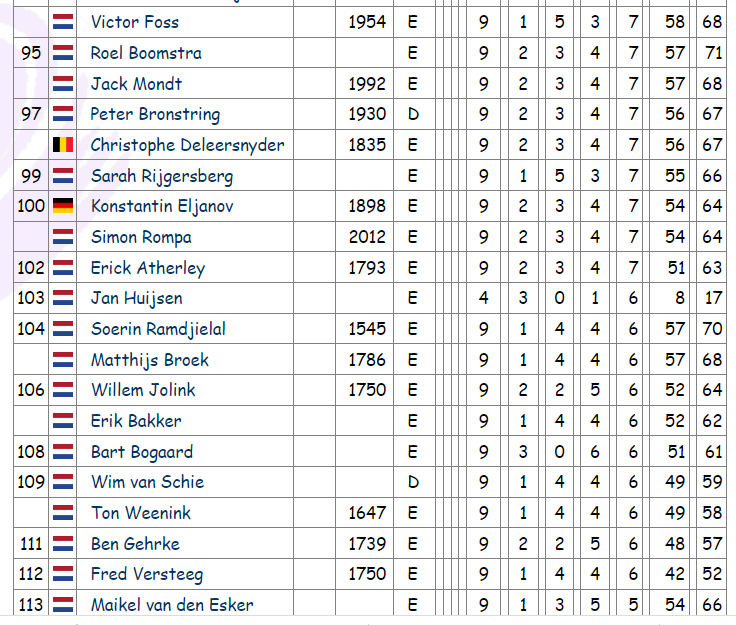Click the German flag beside Konstantin Eljanov
Image resolution: width=736 pixels, height=625 pixels.
(x=63, y=206)
